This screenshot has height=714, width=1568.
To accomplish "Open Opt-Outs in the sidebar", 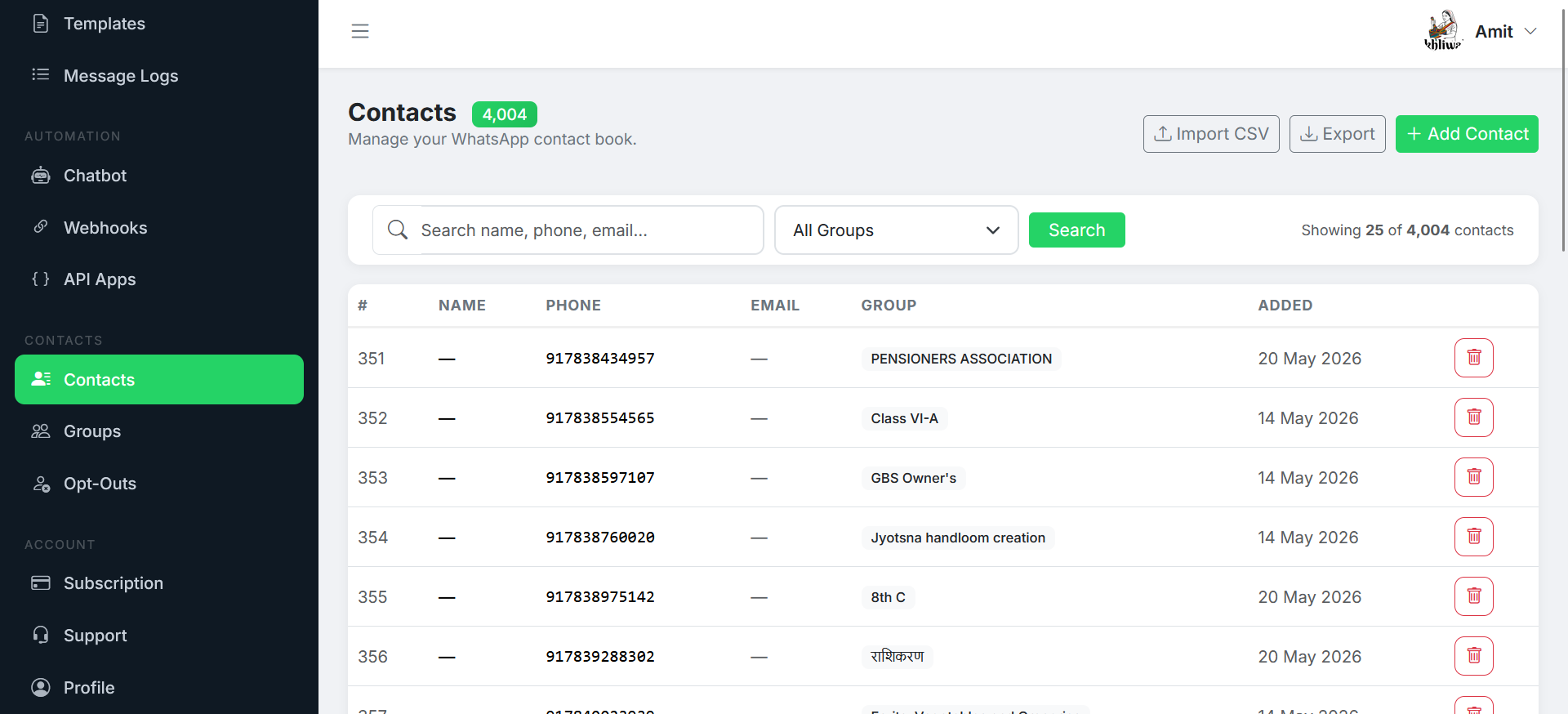I will [x=159, y=484].
